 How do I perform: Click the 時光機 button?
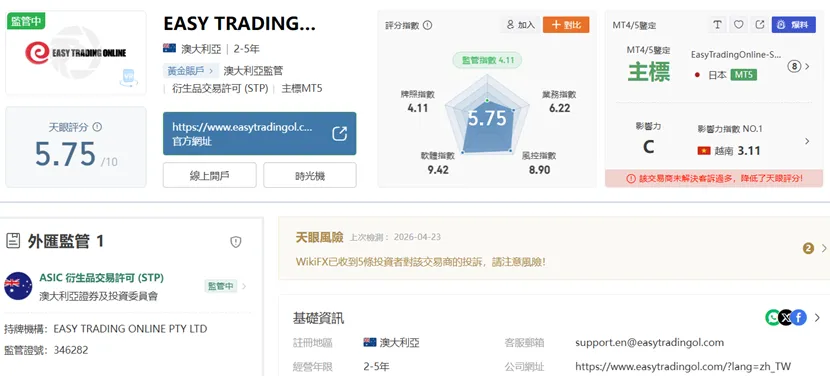pos(310,175)
